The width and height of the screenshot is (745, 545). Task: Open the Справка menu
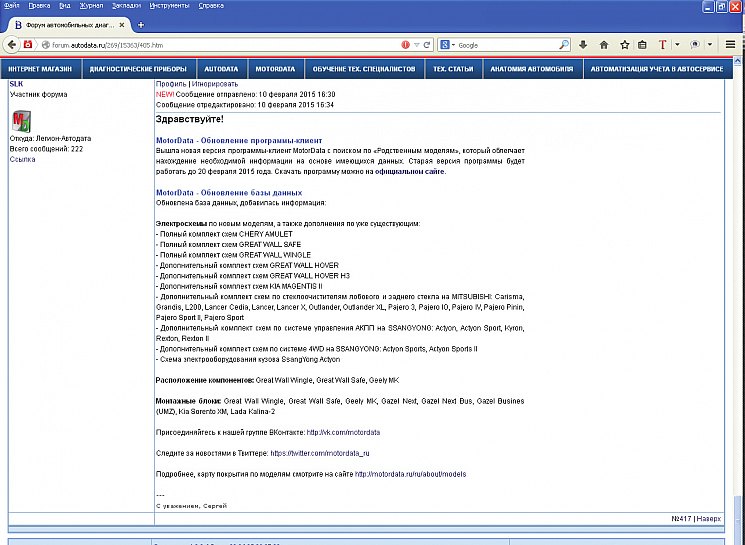click(x=211, y=6)
